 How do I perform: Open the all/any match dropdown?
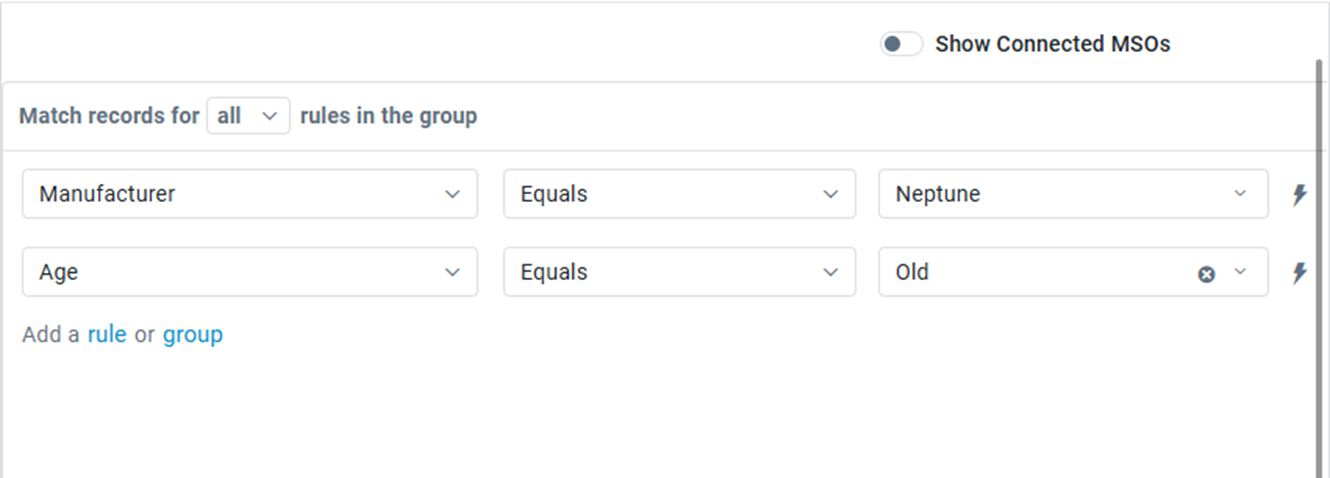click(248, 116)
